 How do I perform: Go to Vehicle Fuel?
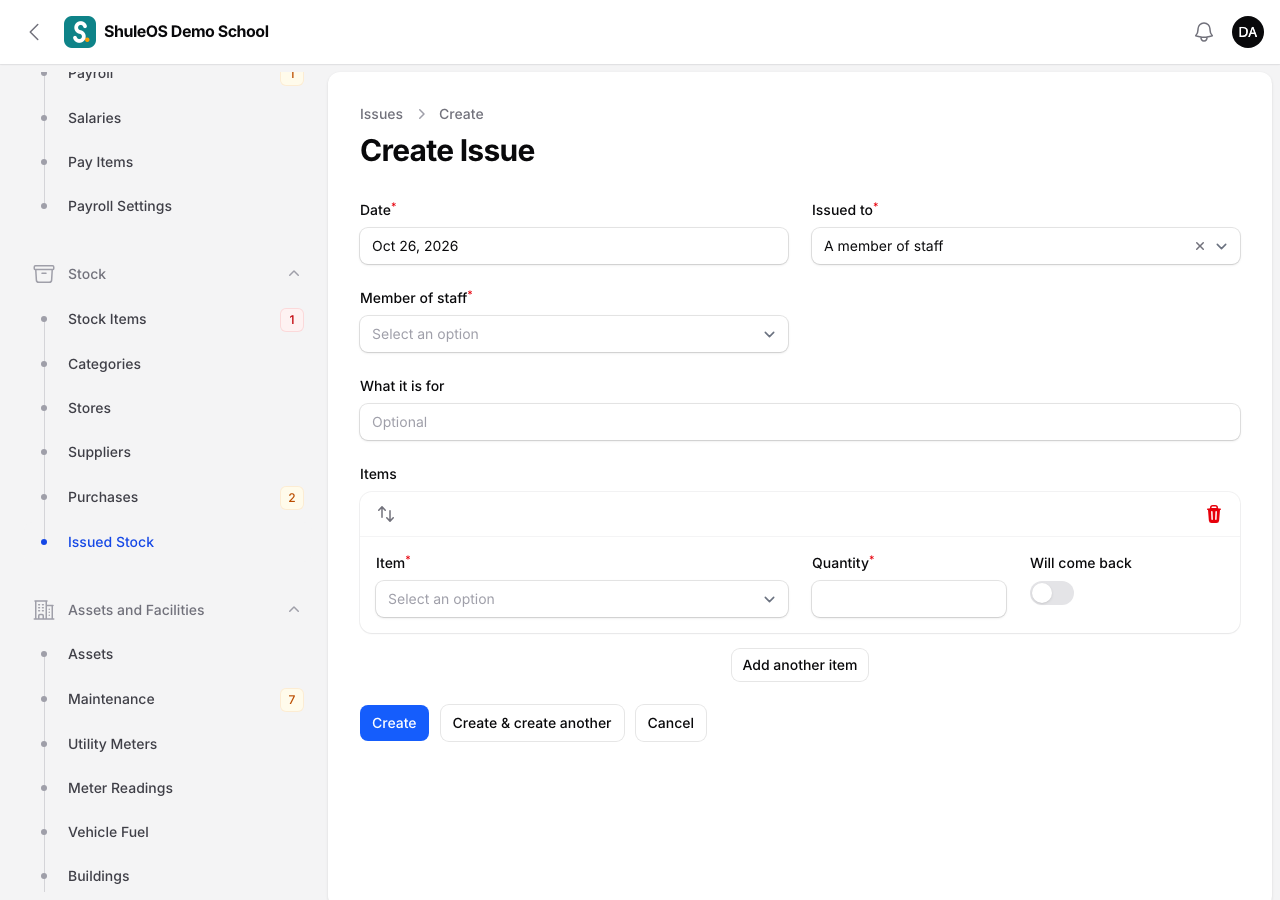click(108, 832)
